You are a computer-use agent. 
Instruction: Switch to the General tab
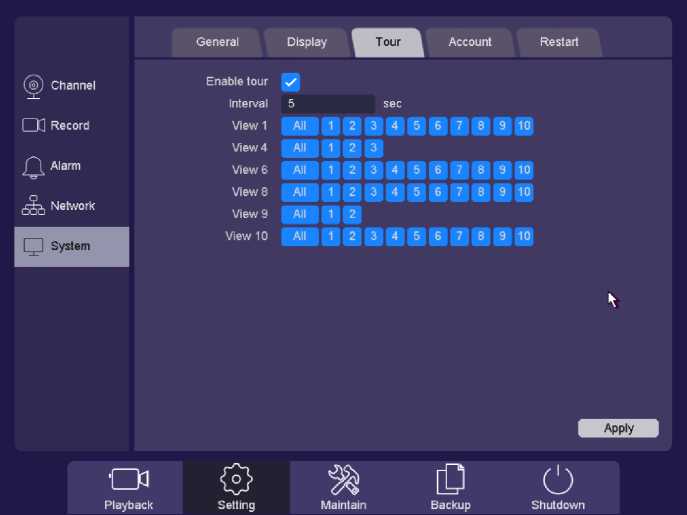click(x=217, y=42)
